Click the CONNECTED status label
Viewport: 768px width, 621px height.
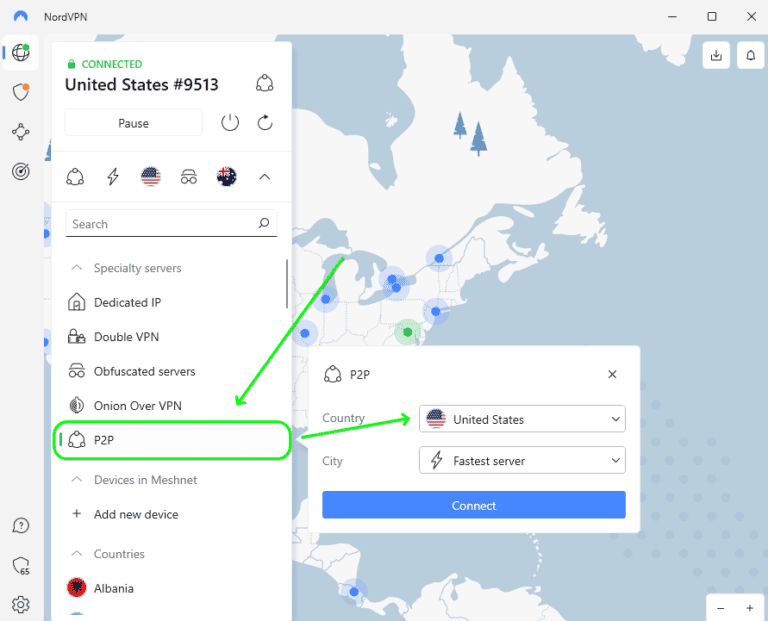(112, 64)
